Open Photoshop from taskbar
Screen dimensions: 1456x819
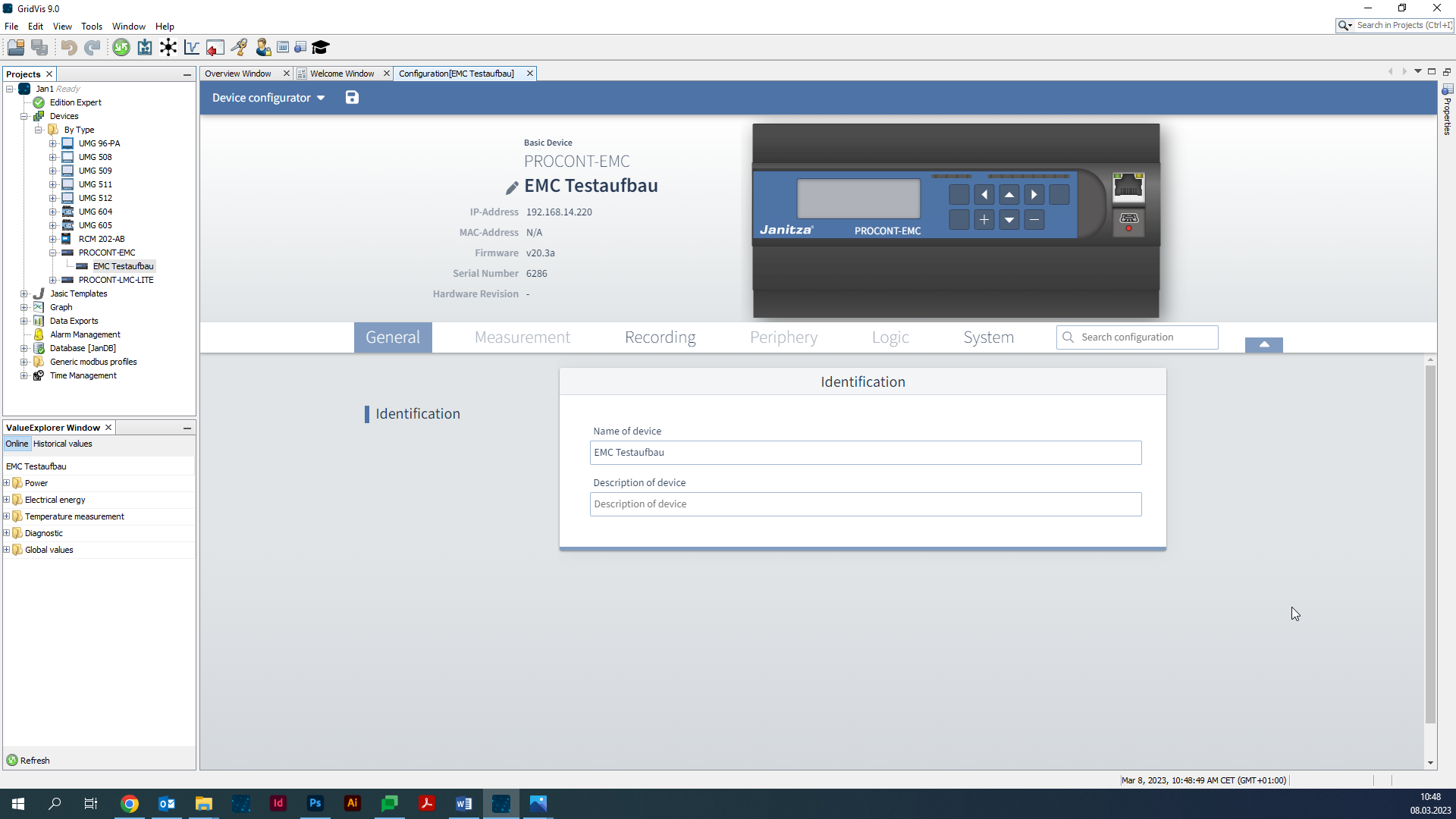point(315,804)
